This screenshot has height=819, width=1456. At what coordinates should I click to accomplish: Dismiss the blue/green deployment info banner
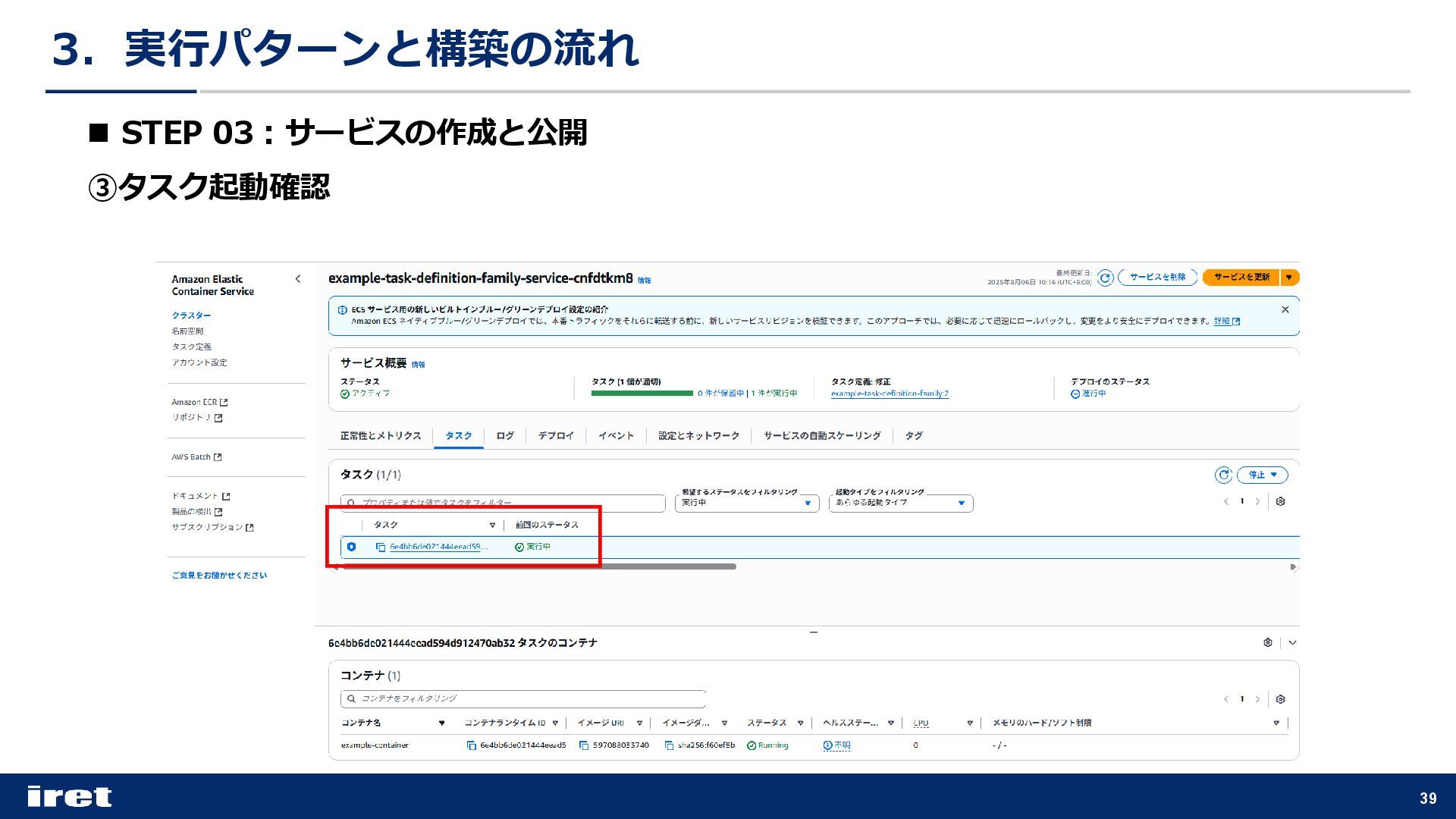point(1285,309)
